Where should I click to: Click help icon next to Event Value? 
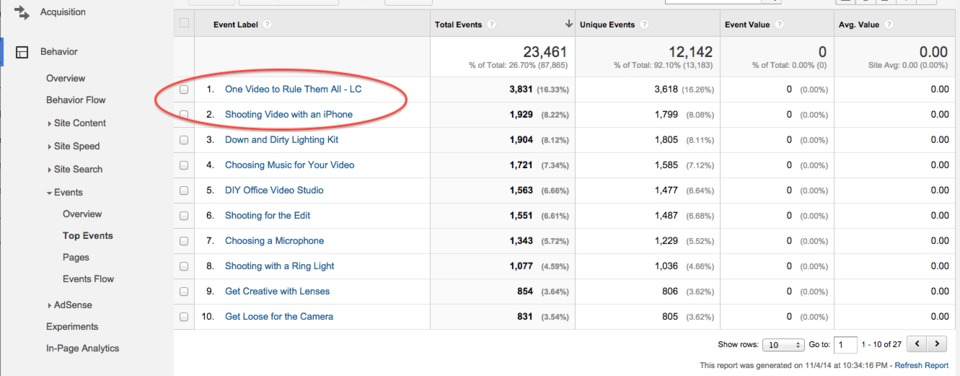pyautogui.click(x=779, y=25)
